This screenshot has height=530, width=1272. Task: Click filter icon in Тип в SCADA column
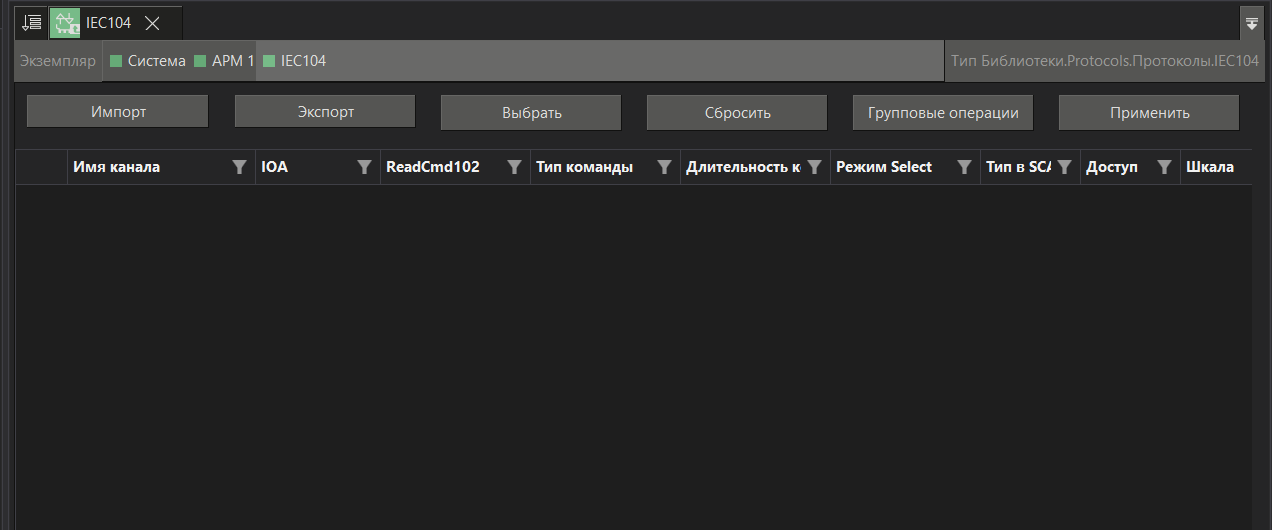click(x=1064, y=167)
